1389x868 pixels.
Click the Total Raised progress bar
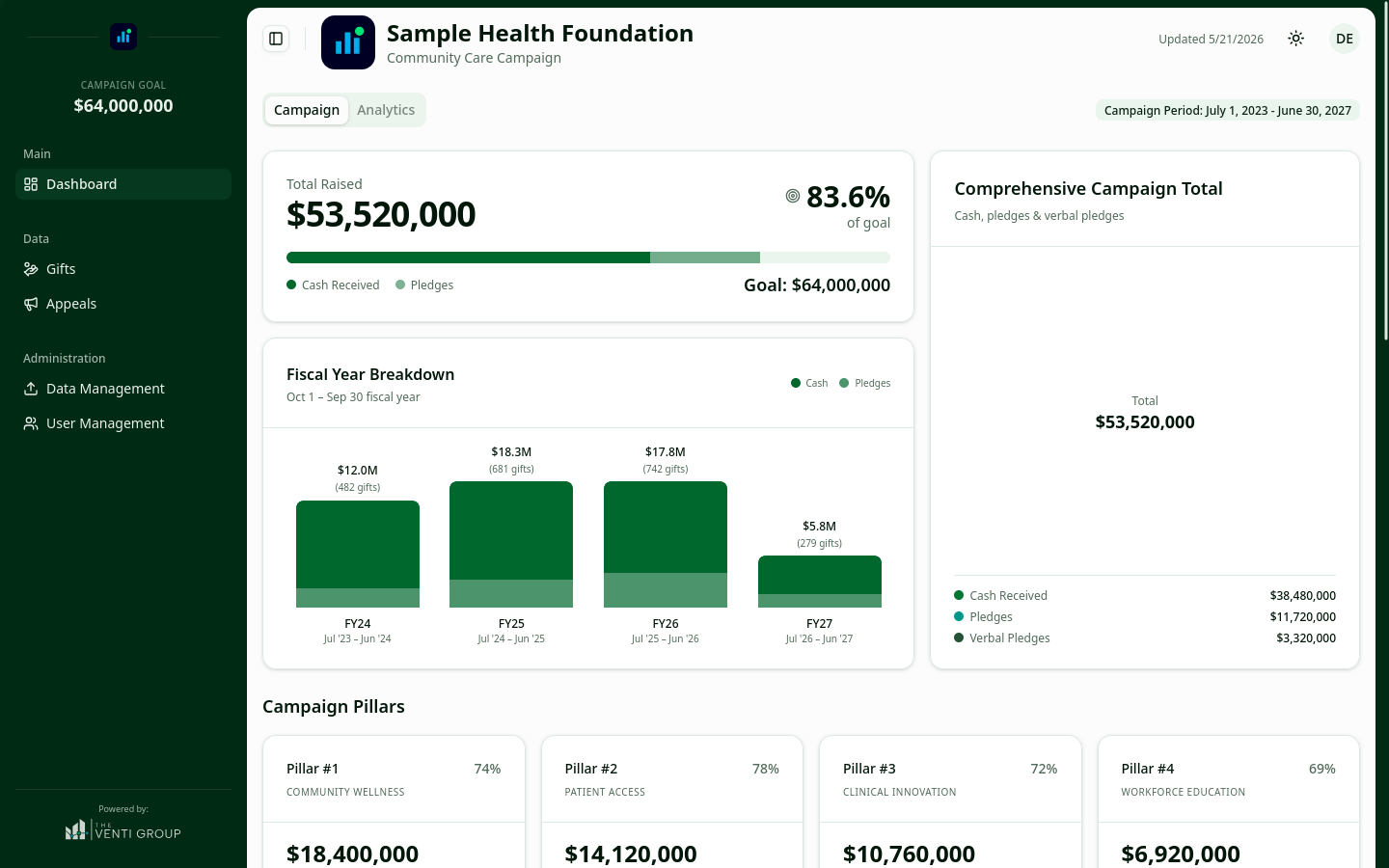[x=588, y=258]
